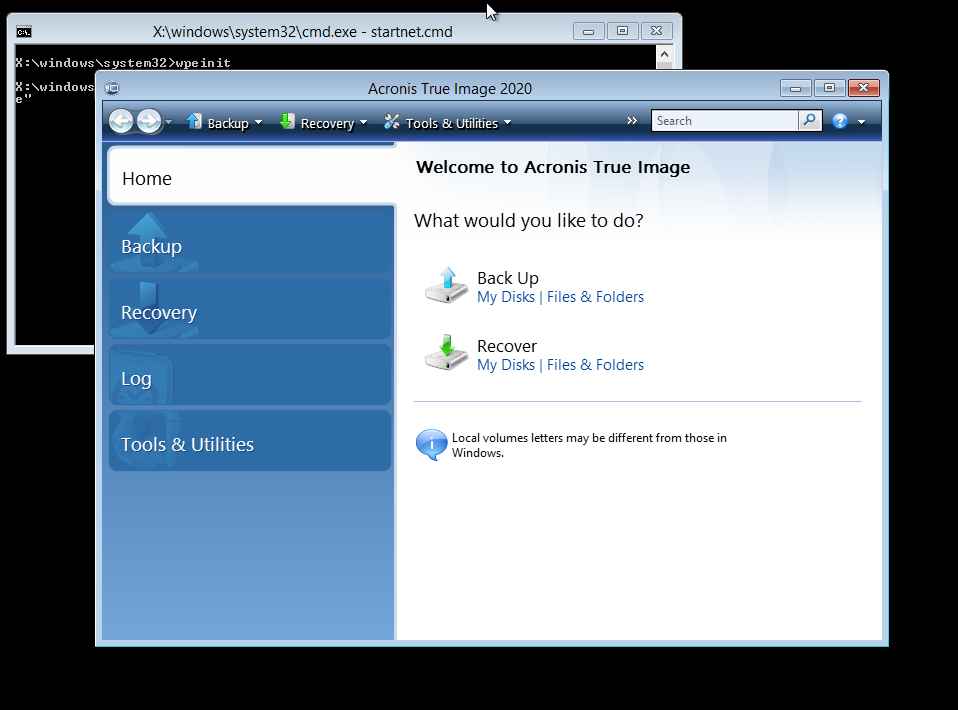Click the blue Help question mark icon

840,121
